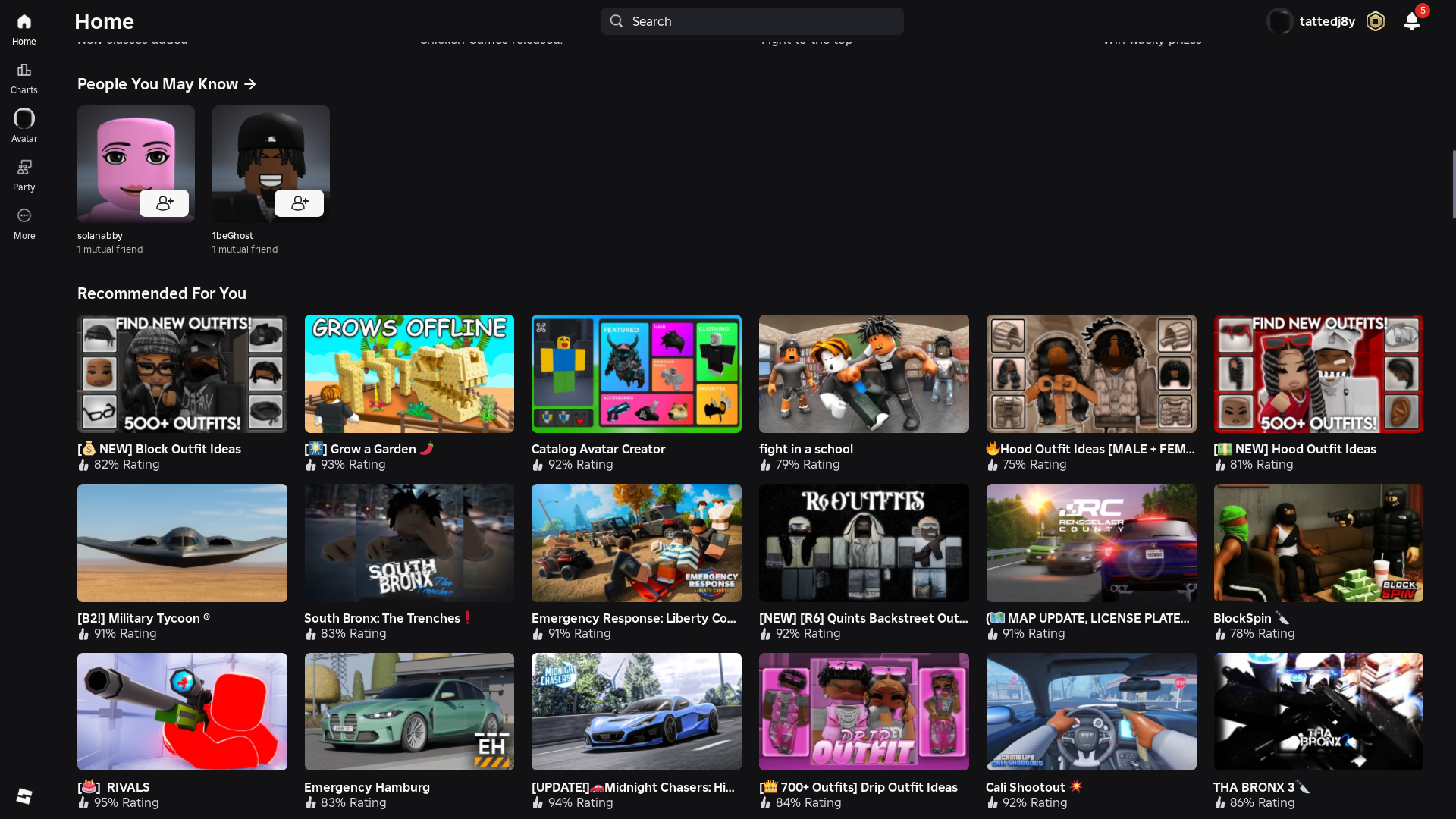The image size is (1456, 819).
Task: Open solanabby's profile name
Action: tap(100, 236)
